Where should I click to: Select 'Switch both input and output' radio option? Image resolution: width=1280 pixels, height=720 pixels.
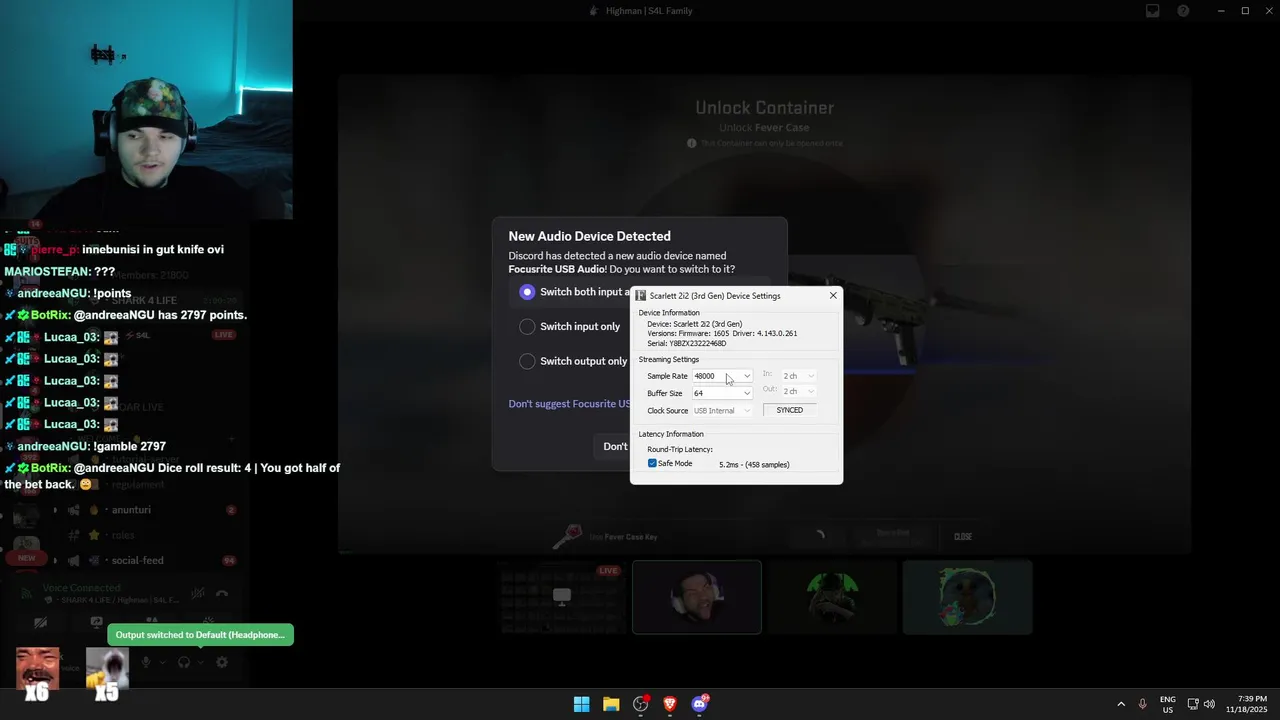point(527,292)
